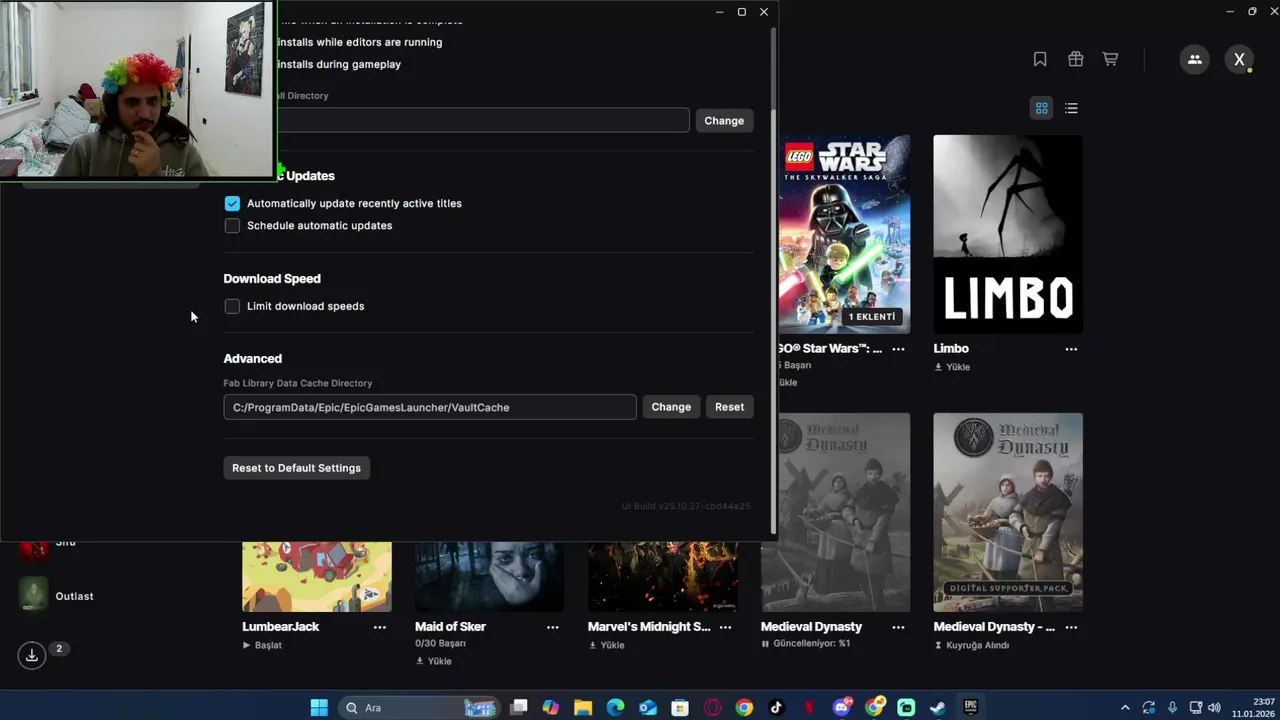Enable limit download speeds checkbox
Screen dimensions: 1280x720
(x=232, y=306)
